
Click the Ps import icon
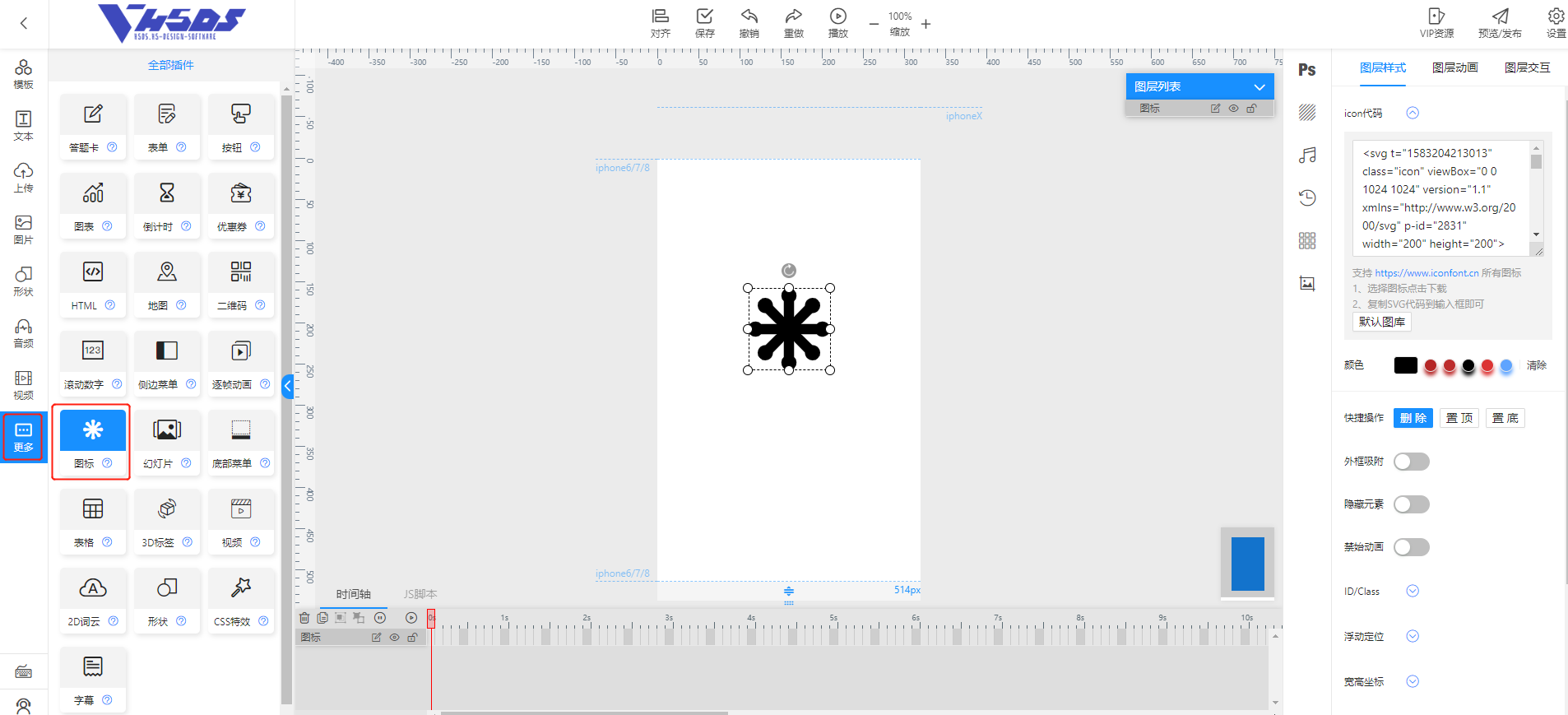[1307, 70]
